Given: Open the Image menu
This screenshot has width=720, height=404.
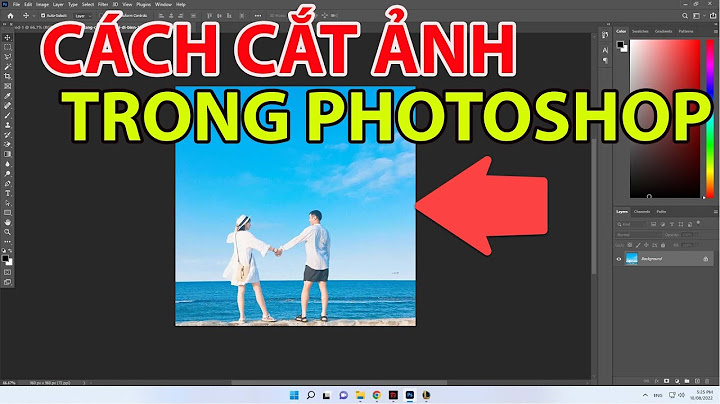Looking at the screenshot, I should point(42,5).
